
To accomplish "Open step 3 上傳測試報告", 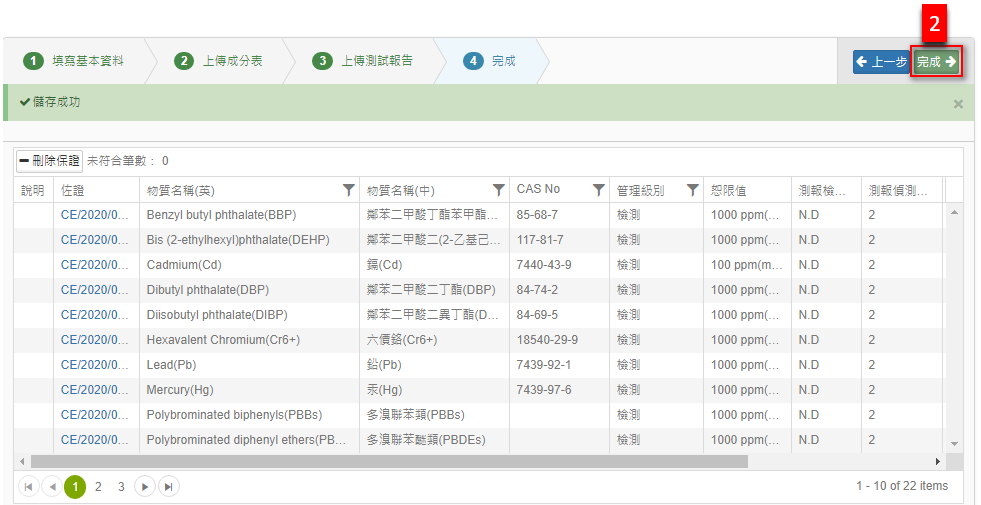I will 364,61.
